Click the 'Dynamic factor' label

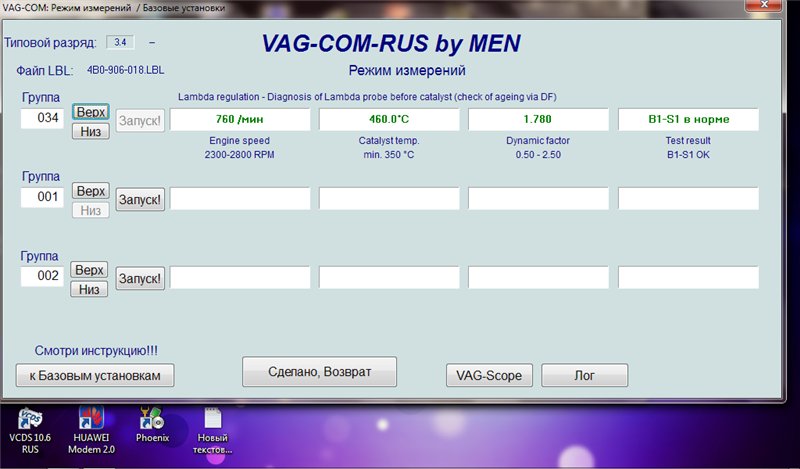(x=538, y=140)
